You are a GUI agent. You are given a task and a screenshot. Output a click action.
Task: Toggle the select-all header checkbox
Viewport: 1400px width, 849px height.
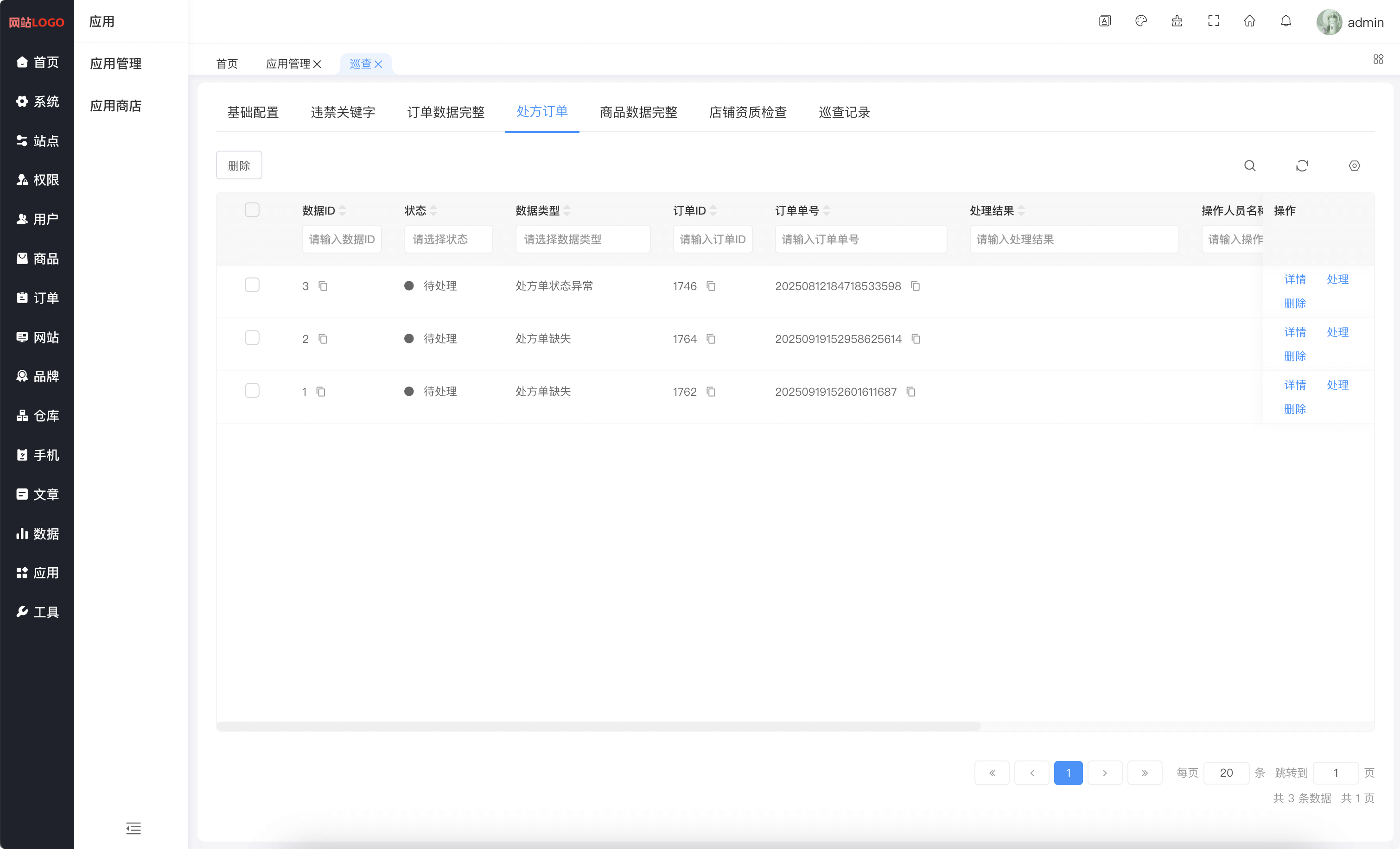point(252,210)
